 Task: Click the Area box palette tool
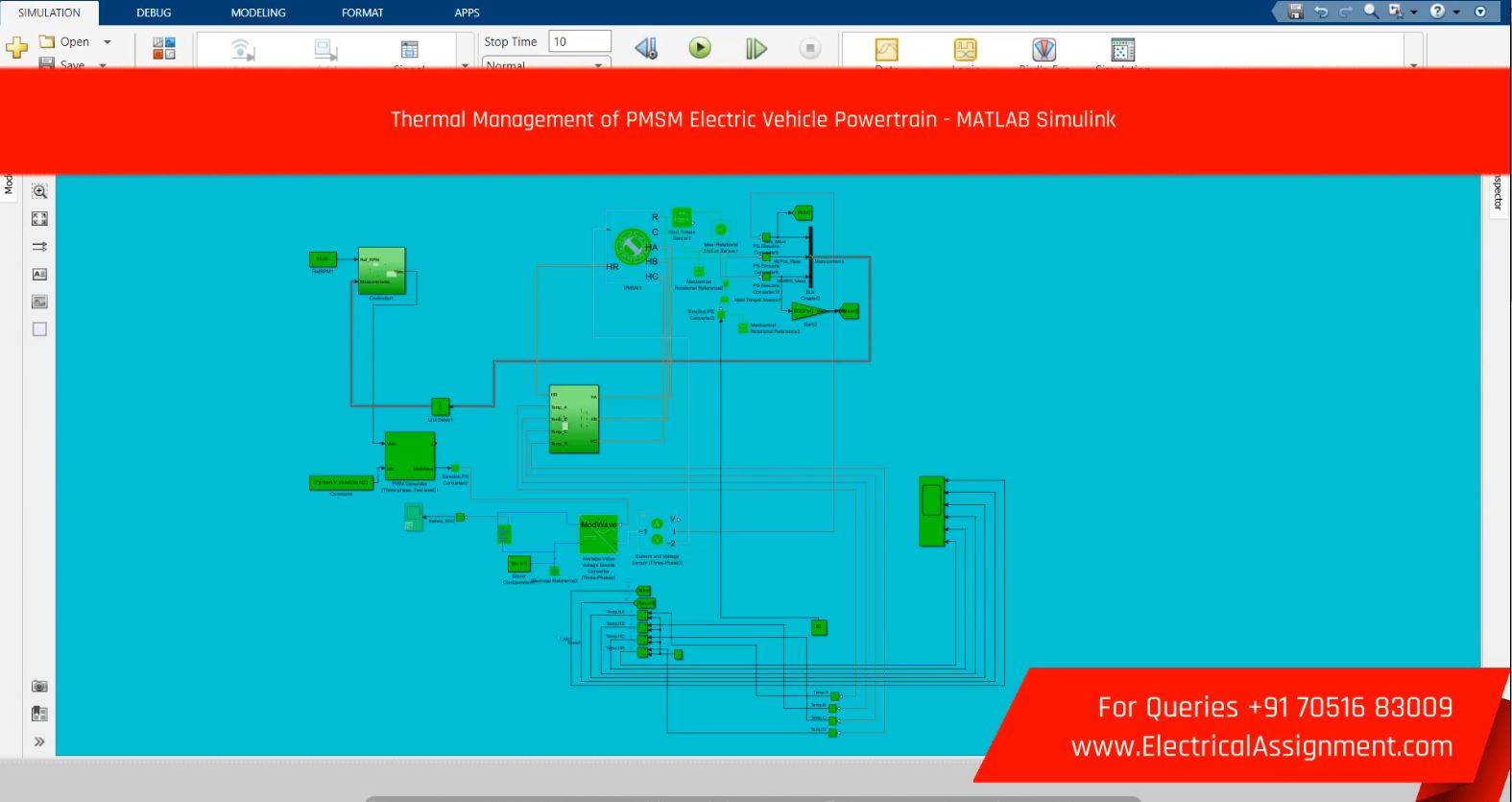39,329
